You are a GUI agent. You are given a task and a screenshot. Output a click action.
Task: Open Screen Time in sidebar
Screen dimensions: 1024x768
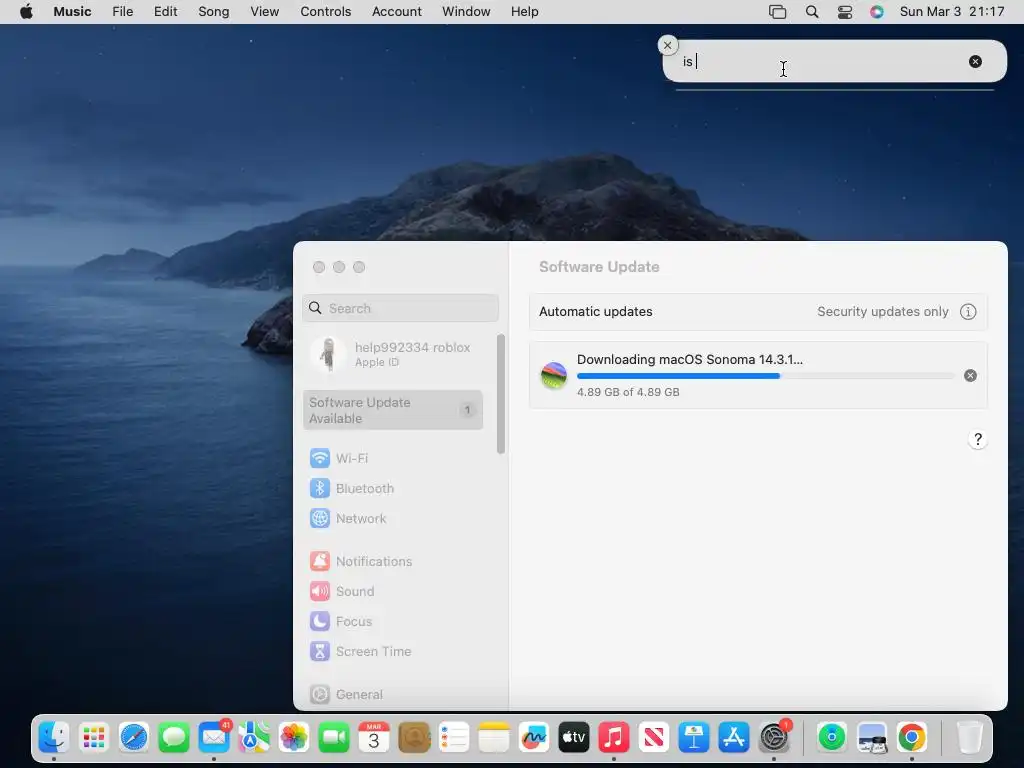(360, 651)
